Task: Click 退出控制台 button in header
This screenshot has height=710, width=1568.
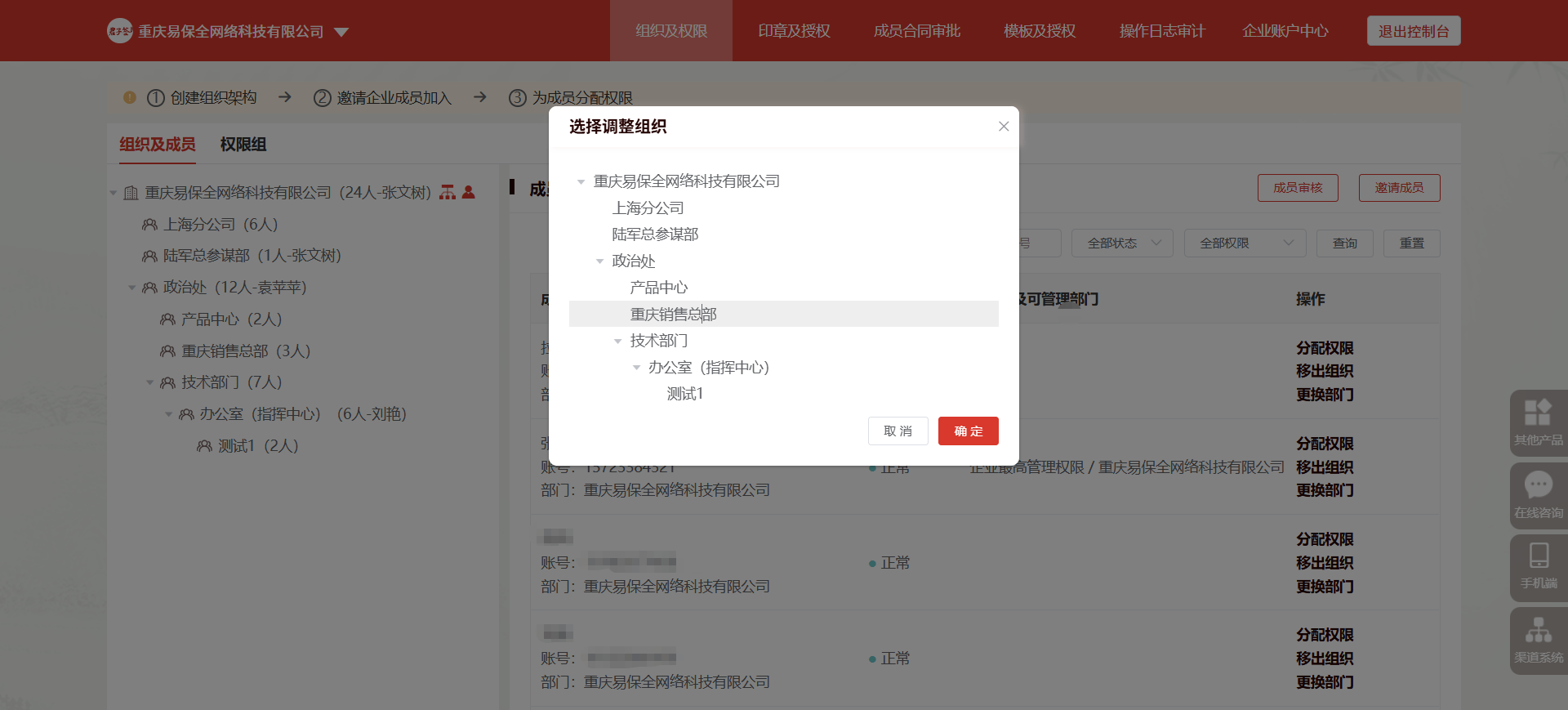Action: tap(1413, 31)
